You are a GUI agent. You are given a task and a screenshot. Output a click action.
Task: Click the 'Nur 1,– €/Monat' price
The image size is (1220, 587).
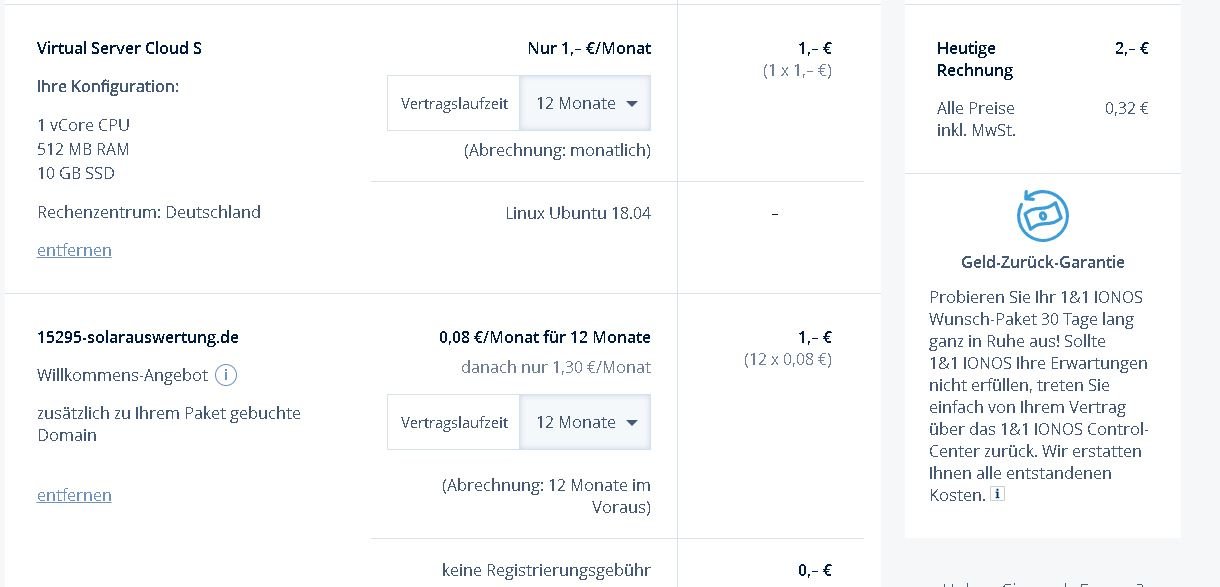point(589,48)
